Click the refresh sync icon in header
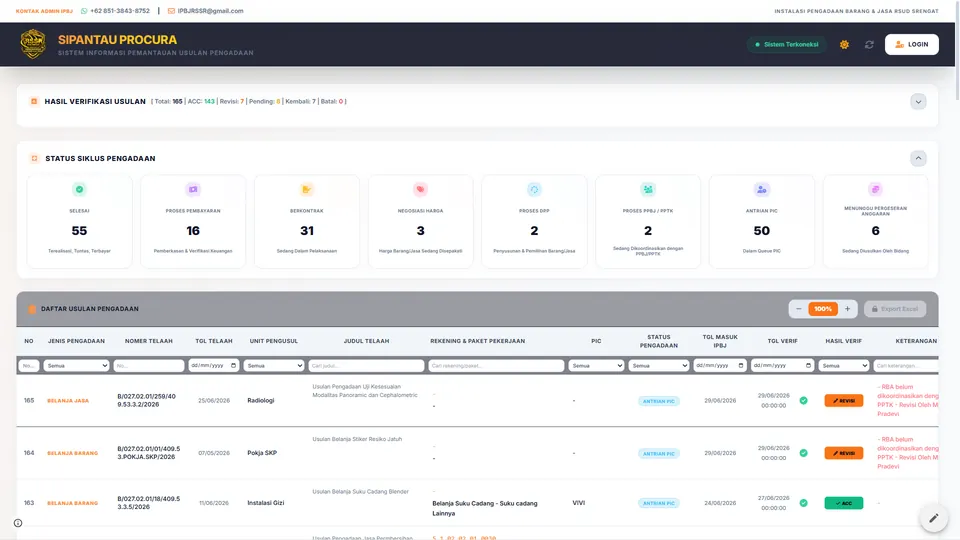This screenshot has width=960, height=540. (x=869, y=45)
